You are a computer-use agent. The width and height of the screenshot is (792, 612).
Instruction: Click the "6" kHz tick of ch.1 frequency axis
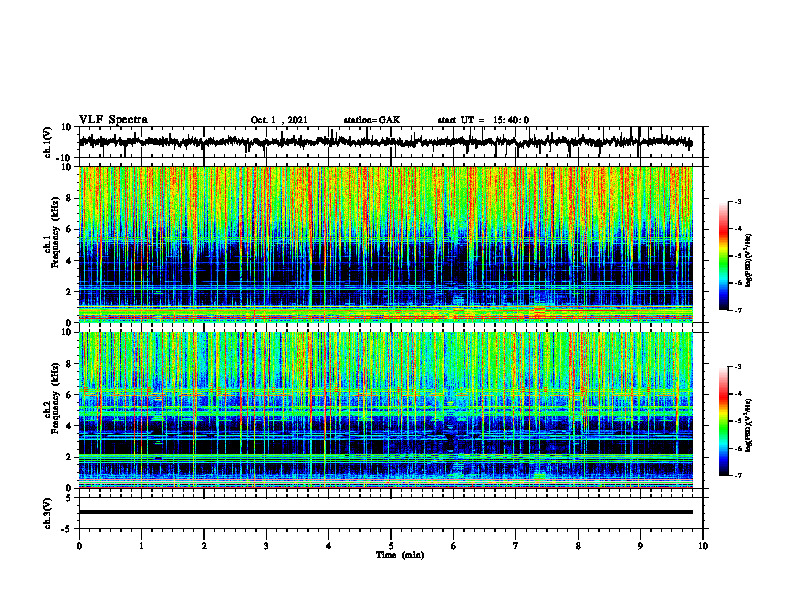tap(70, 229)
